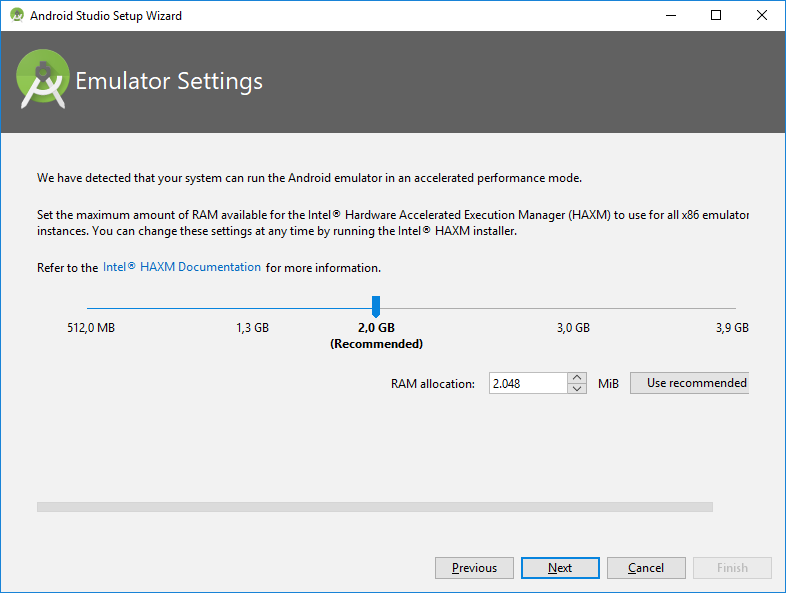Click the blue RAM slider handle

376,306
